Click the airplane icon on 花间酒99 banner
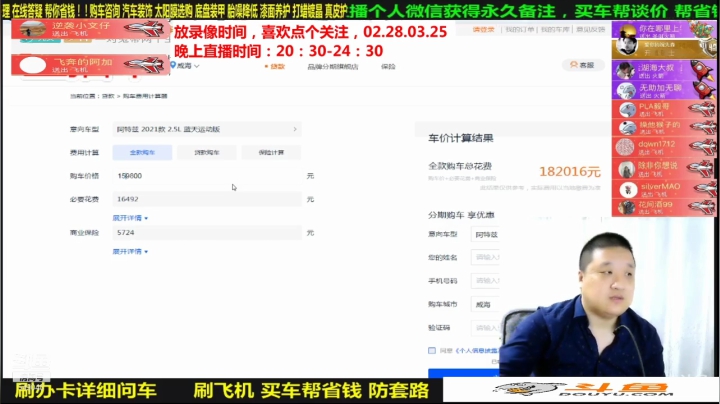720x404 pixels. pyautogui.click(x=703, y=207)
